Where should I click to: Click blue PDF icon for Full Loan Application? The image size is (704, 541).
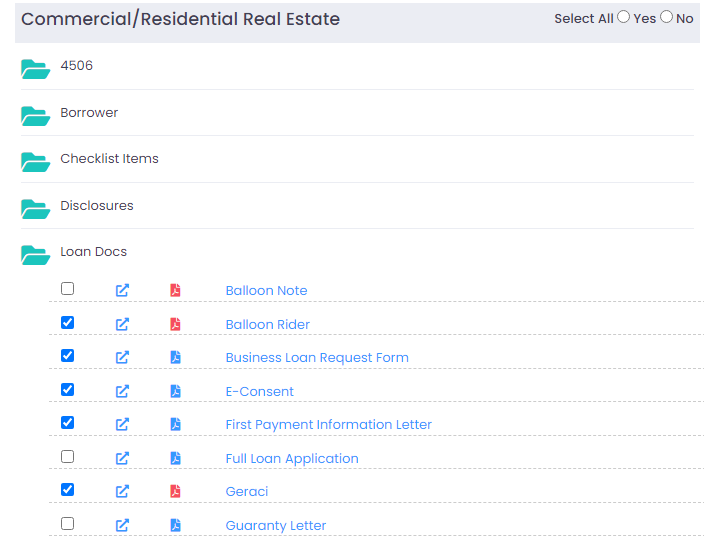coord(176,458)
